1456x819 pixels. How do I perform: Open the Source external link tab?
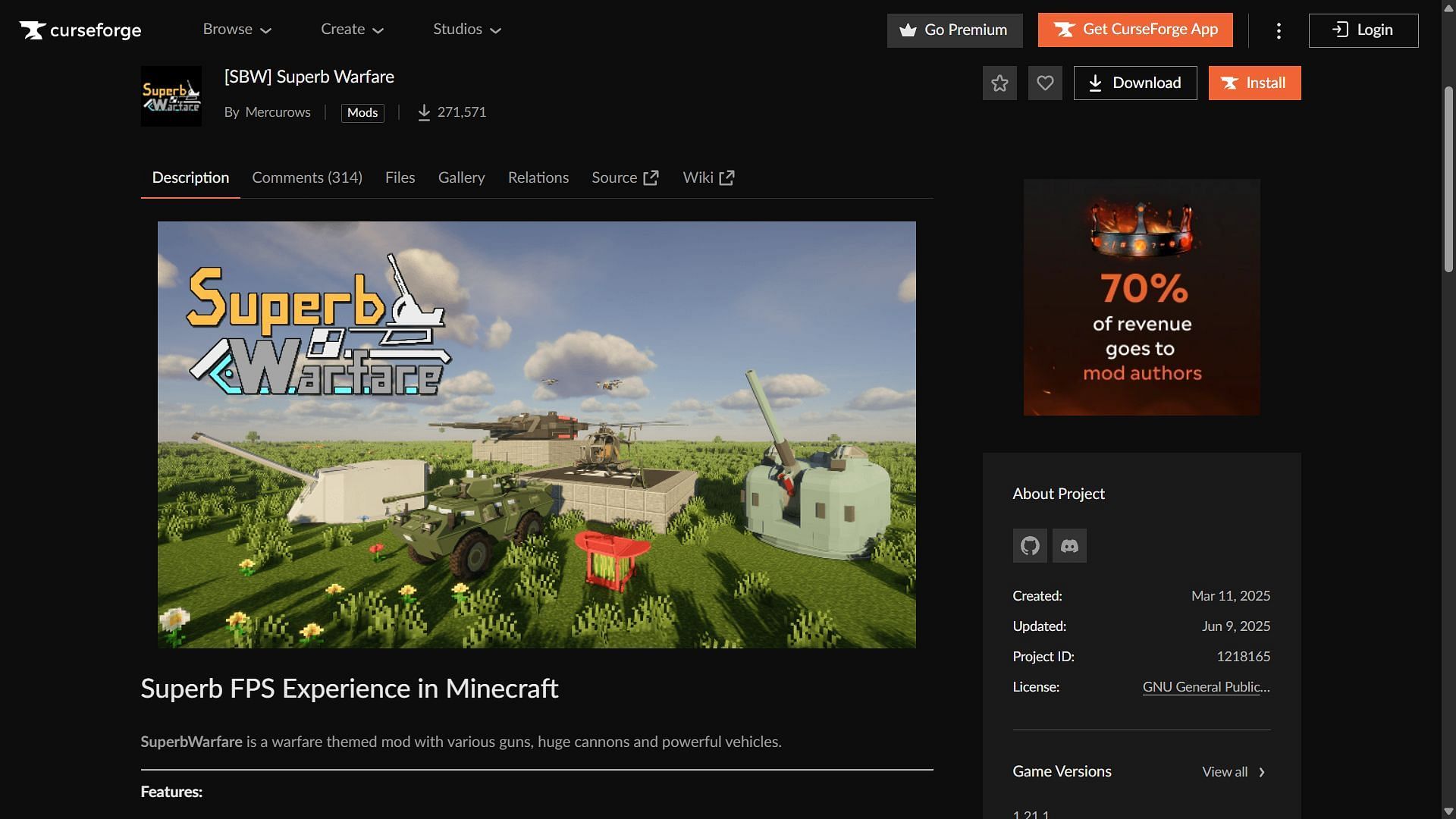click(x=625, y=177)
